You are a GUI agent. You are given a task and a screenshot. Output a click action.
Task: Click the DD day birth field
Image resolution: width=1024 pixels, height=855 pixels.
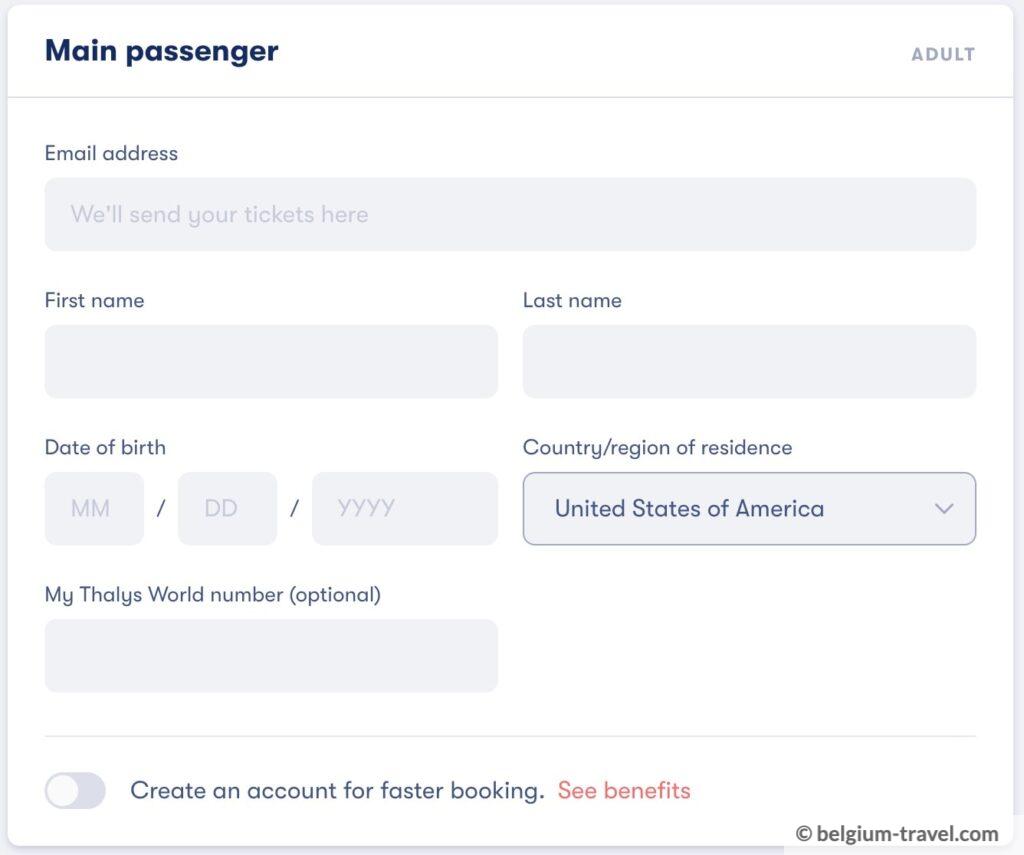pos(227,508)
